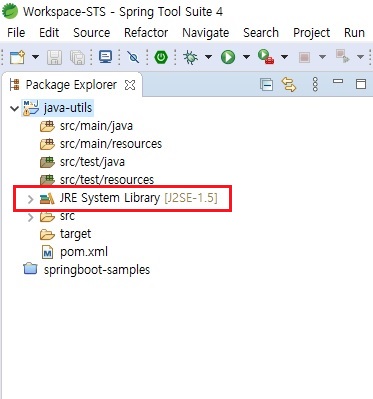Open the Run dropdown arrow
This screenshot has width=373, height=399.
tap(246, 57)
